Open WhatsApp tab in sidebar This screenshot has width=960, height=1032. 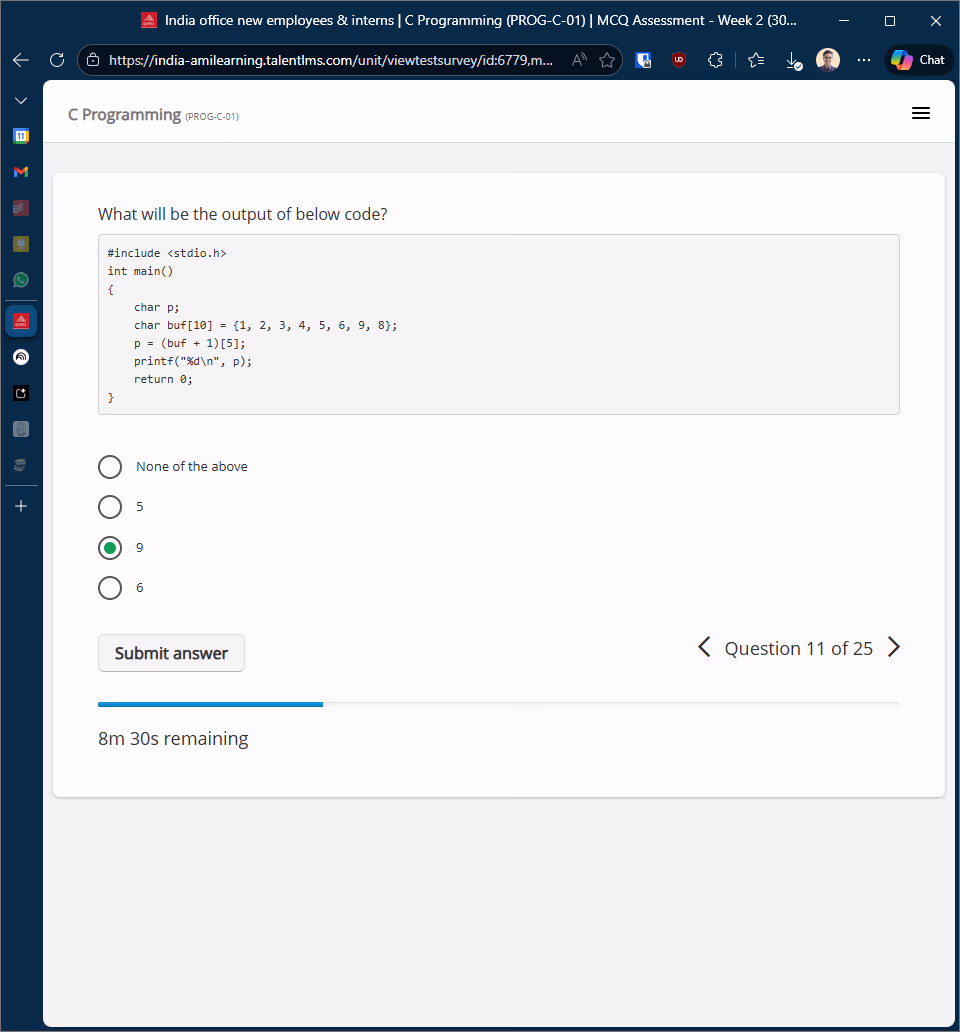pos(21,280)
